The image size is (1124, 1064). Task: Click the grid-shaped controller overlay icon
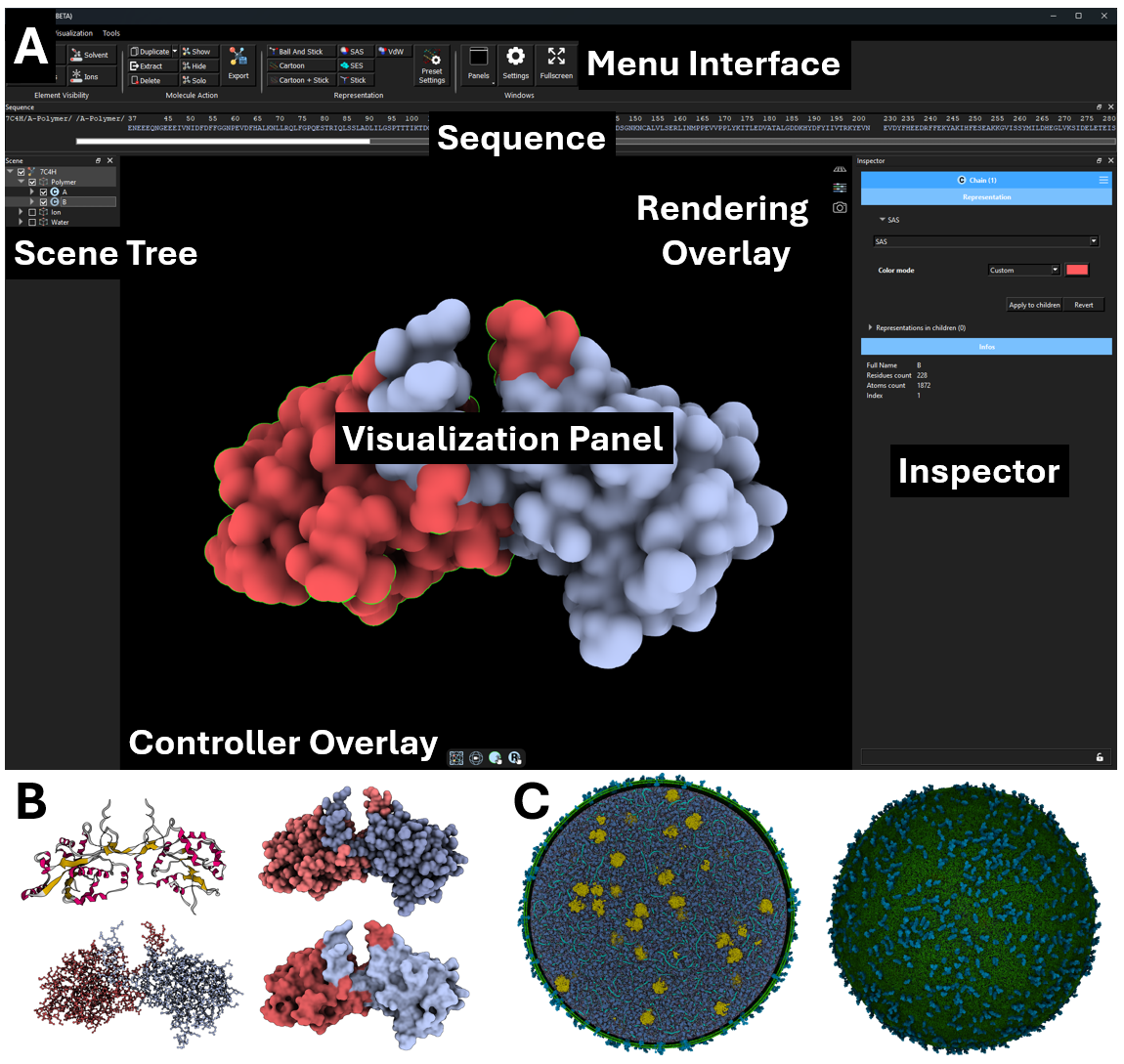point(455,757)
